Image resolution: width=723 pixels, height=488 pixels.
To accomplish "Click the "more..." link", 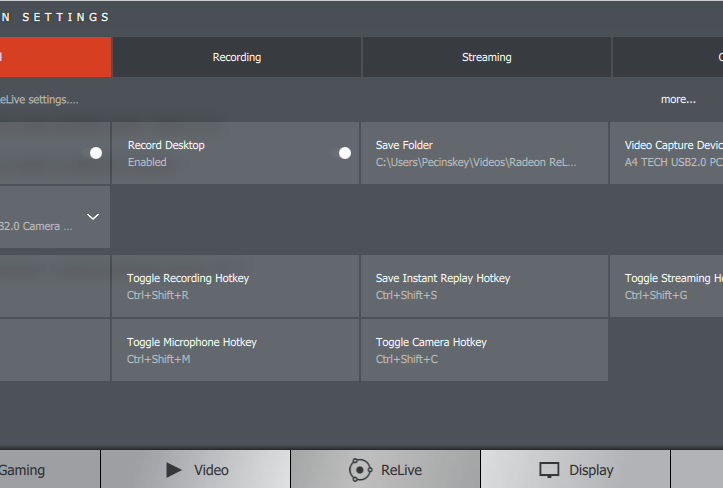I will pos(678,99).
